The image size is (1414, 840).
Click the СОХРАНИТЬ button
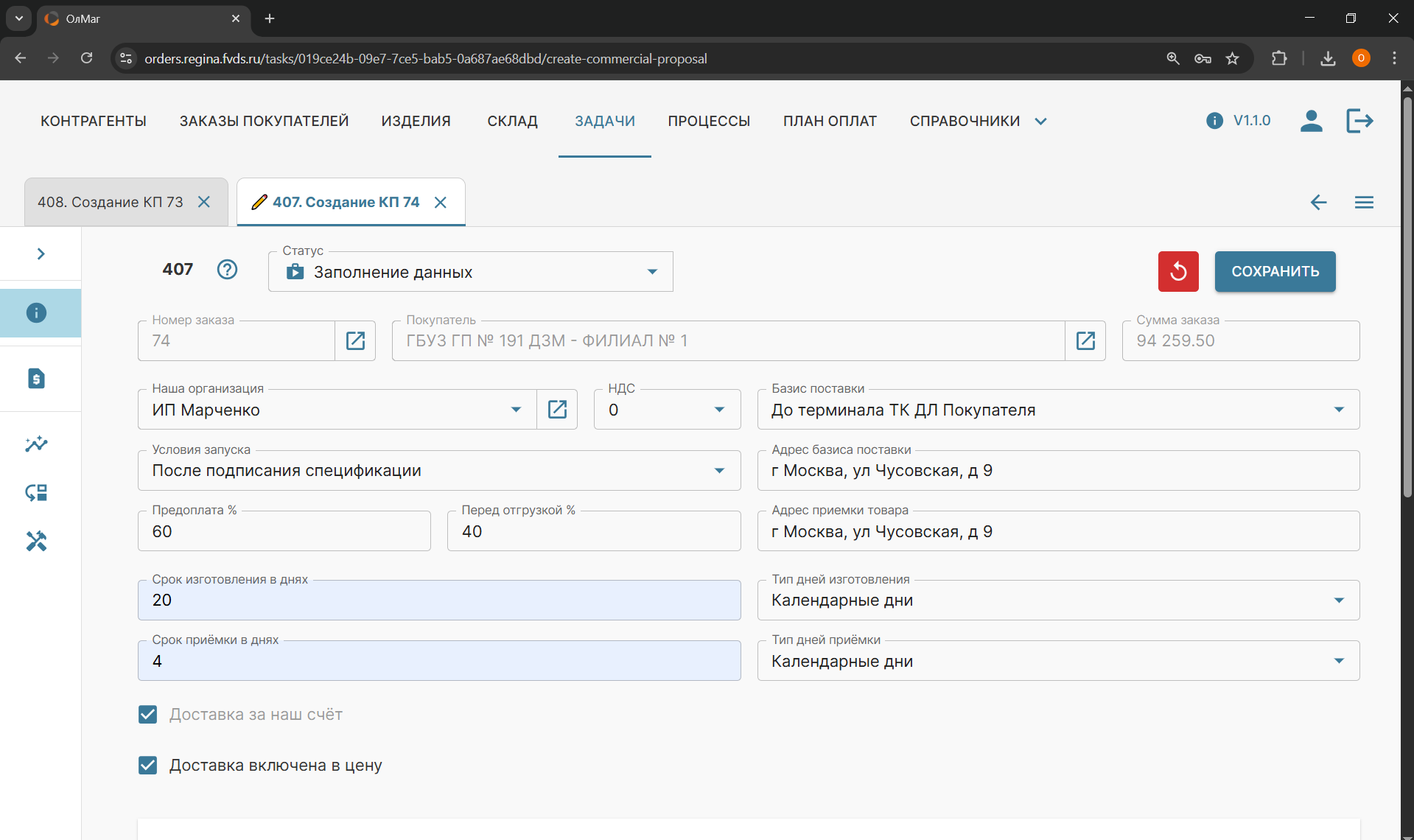coord(1275,271)
